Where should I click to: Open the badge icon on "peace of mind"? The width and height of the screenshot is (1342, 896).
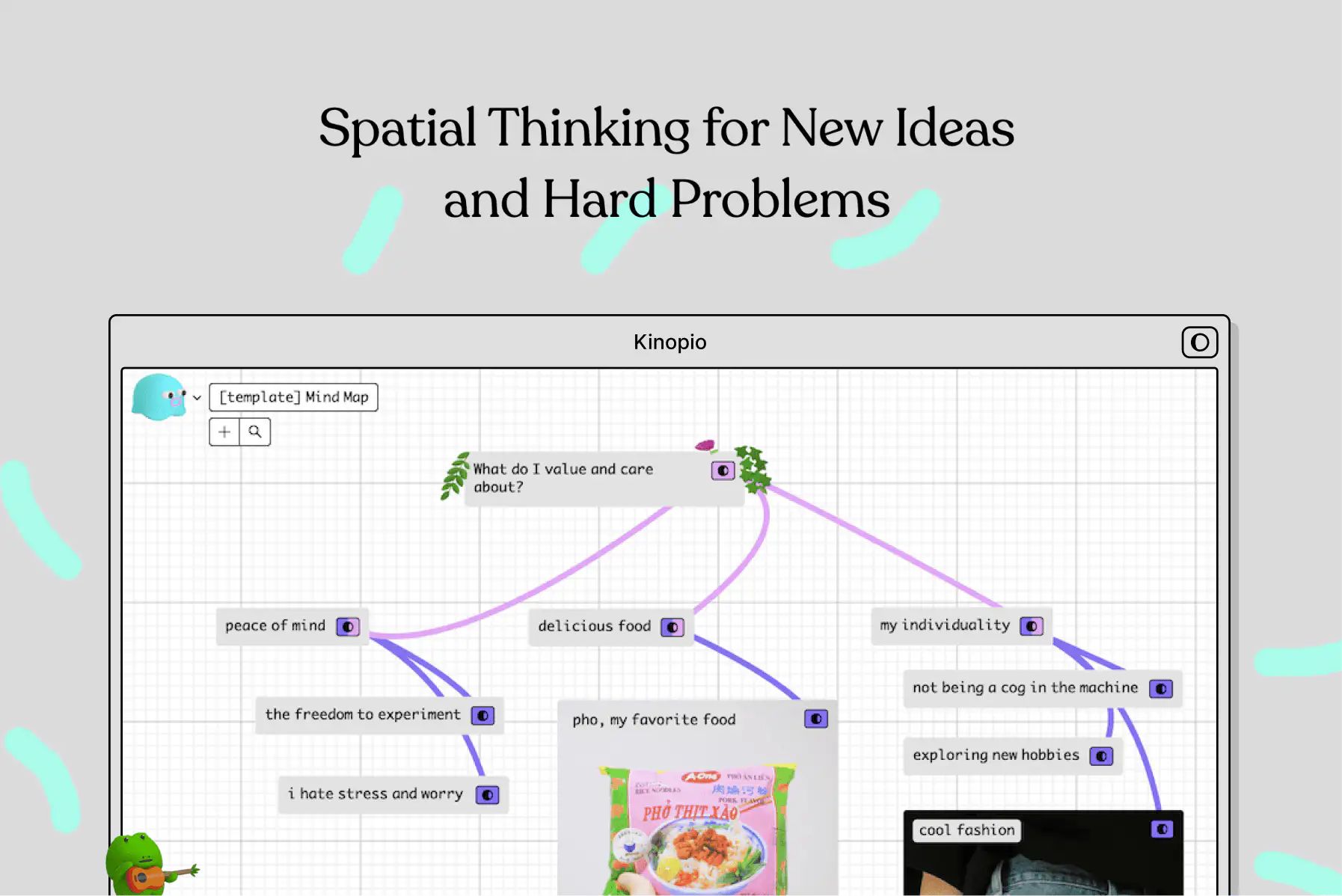tap(347, 627)
